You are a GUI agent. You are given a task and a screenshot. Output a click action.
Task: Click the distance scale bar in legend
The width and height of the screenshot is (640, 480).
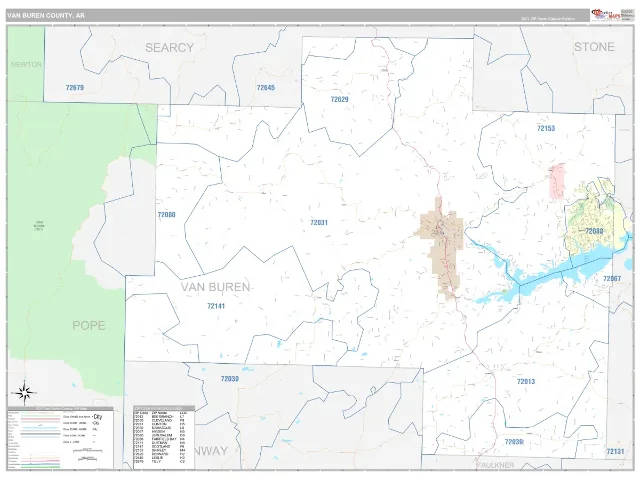[x=87, y=451]
